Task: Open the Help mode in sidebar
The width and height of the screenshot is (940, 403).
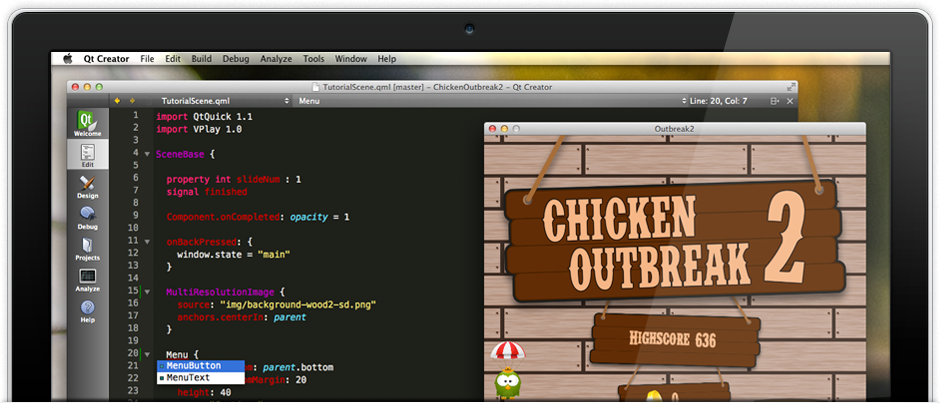Action: point(88,311)
